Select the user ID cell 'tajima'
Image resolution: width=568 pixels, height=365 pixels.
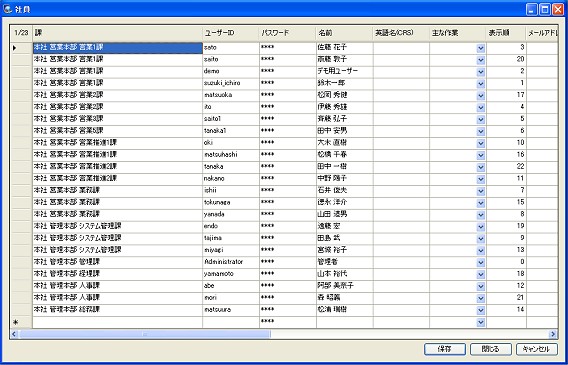tap(231, 239)
